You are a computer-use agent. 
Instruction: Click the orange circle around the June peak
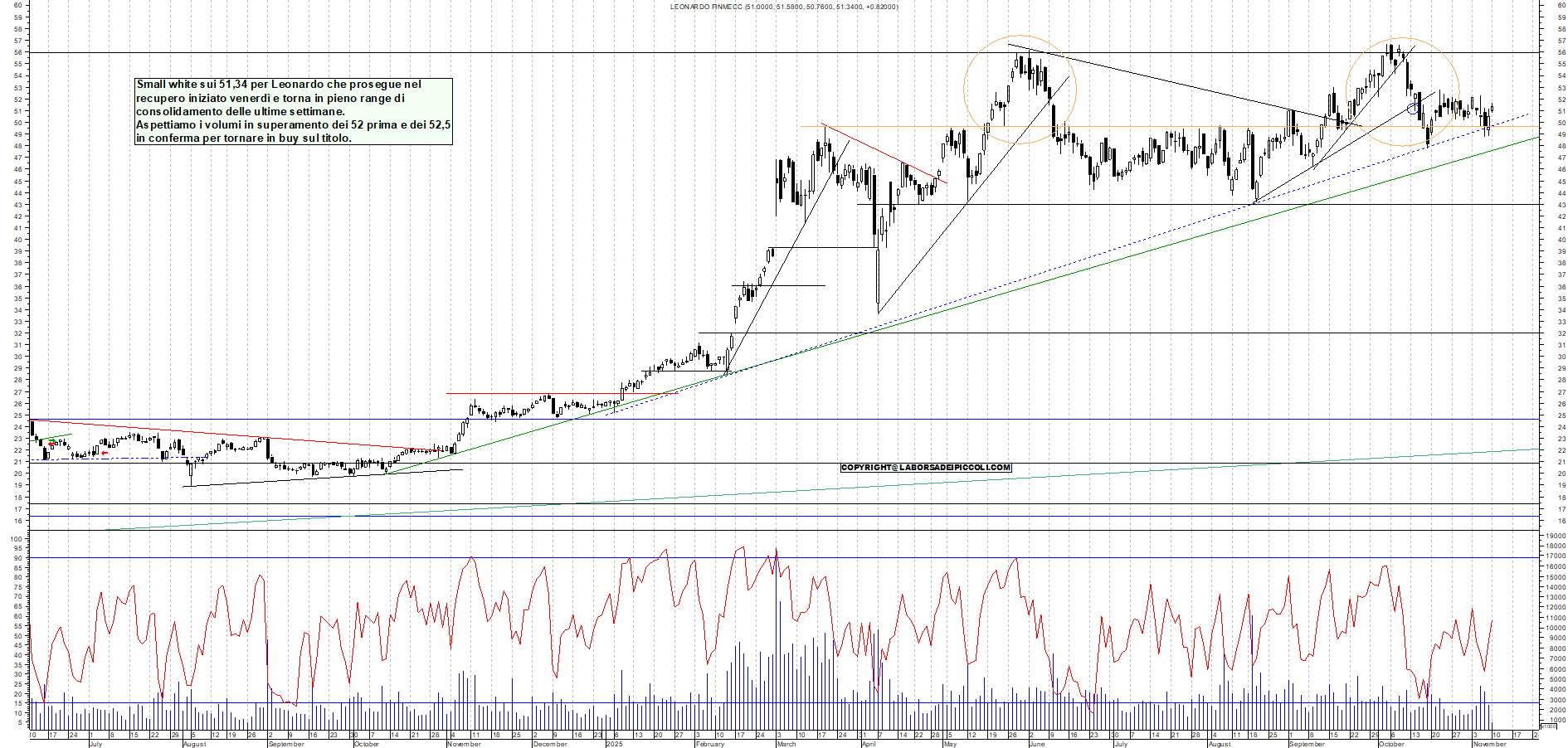coord(1020,87)
